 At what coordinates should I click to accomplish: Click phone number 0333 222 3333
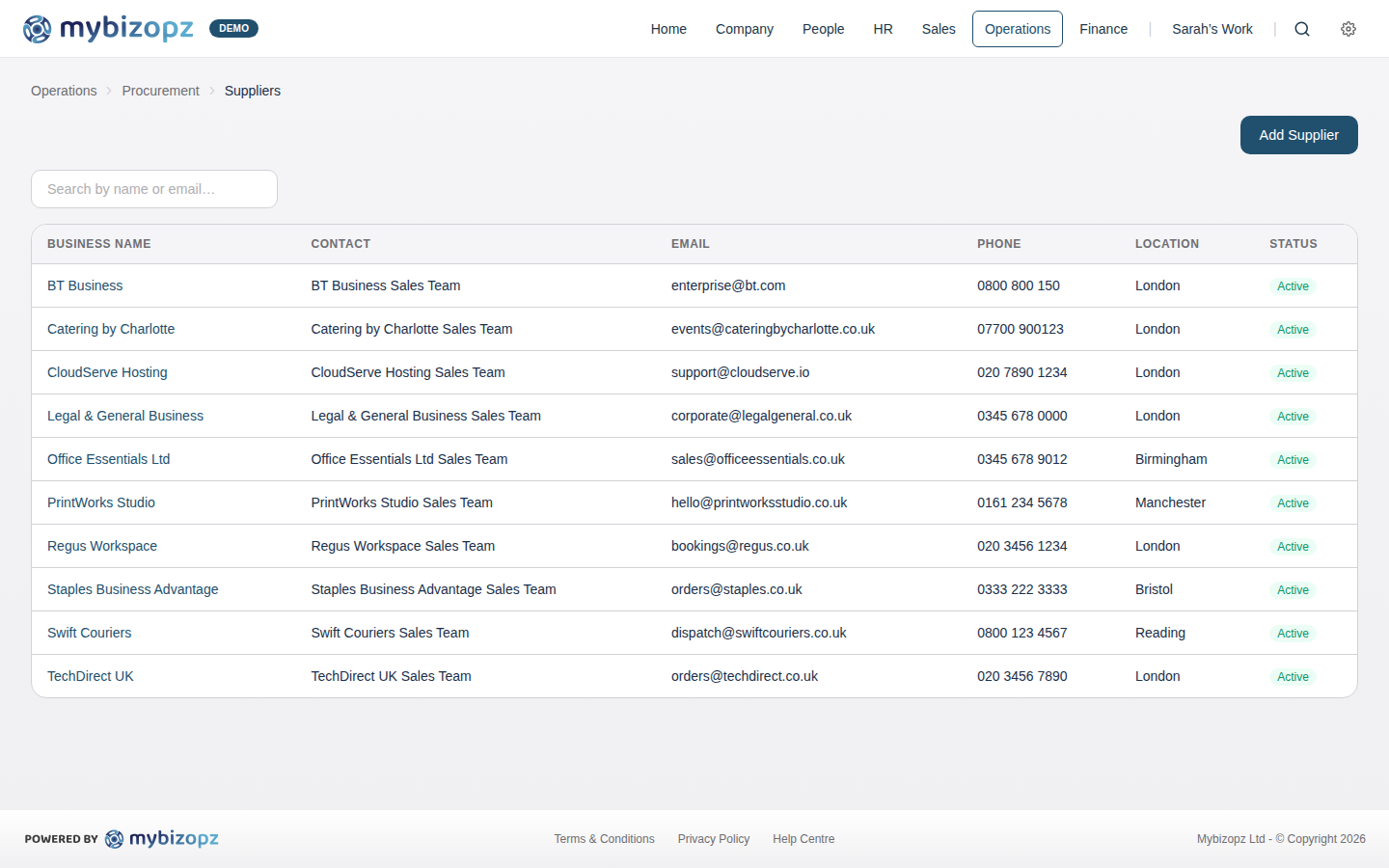pos(1022,589)
